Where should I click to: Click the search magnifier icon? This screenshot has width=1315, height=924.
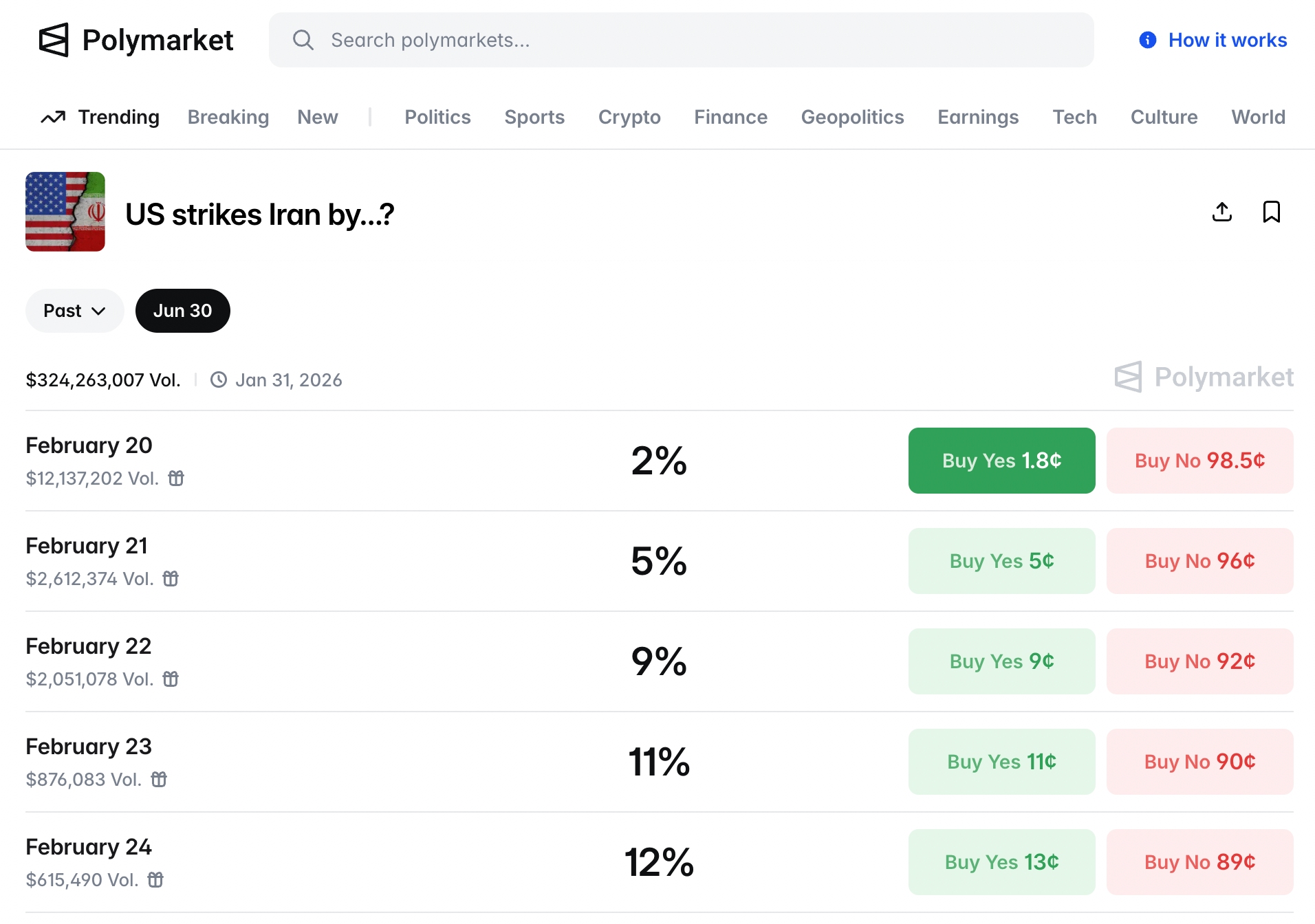(x=303, y=40)
